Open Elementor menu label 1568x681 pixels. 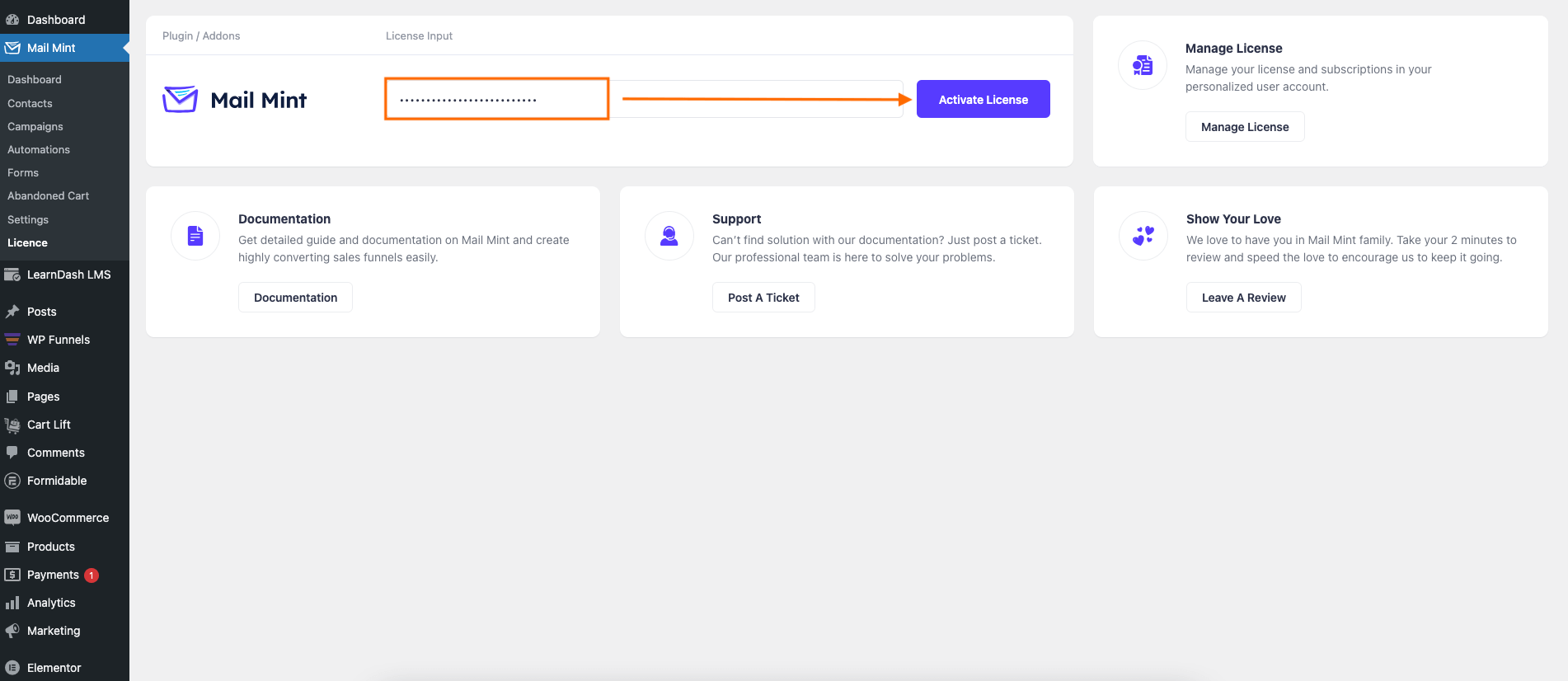pyautogui.click(x=54, y=668)
